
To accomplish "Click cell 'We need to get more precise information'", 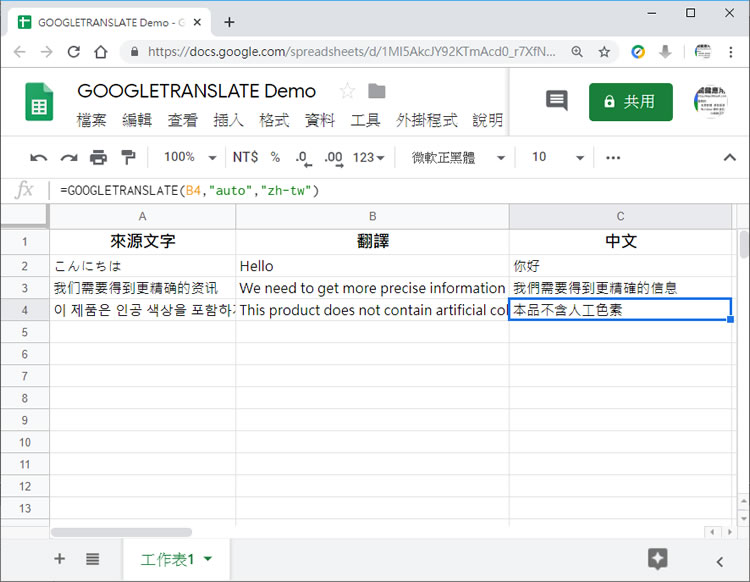I will pyautogui.click(x=373, y=288).
